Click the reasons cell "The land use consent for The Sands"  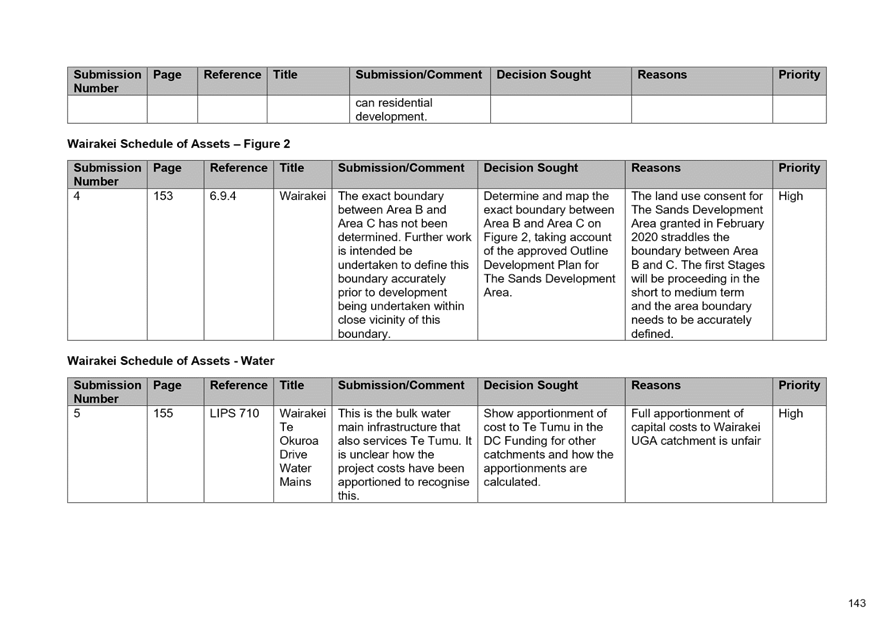pos(699,265)
